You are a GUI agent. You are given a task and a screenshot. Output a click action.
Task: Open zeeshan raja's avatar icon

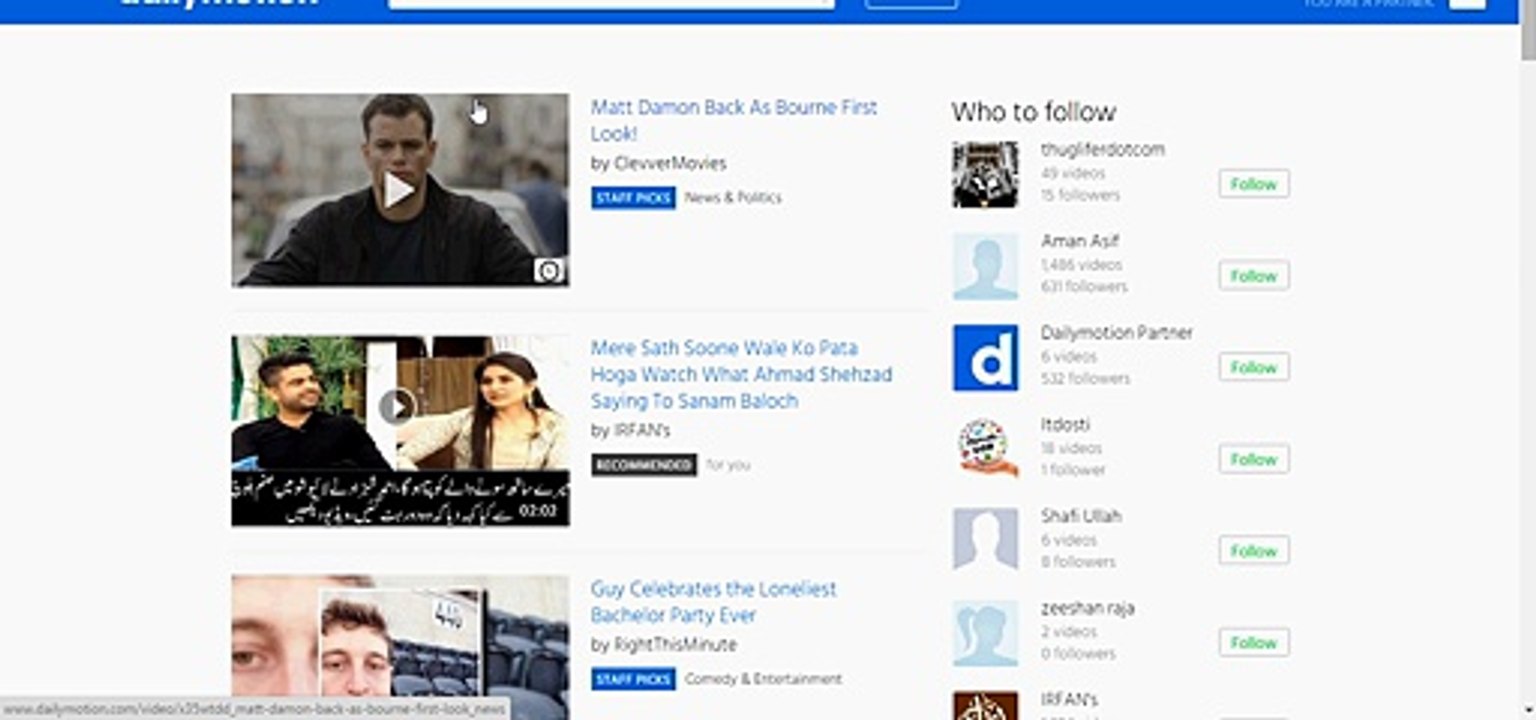(x=985, y=633)
